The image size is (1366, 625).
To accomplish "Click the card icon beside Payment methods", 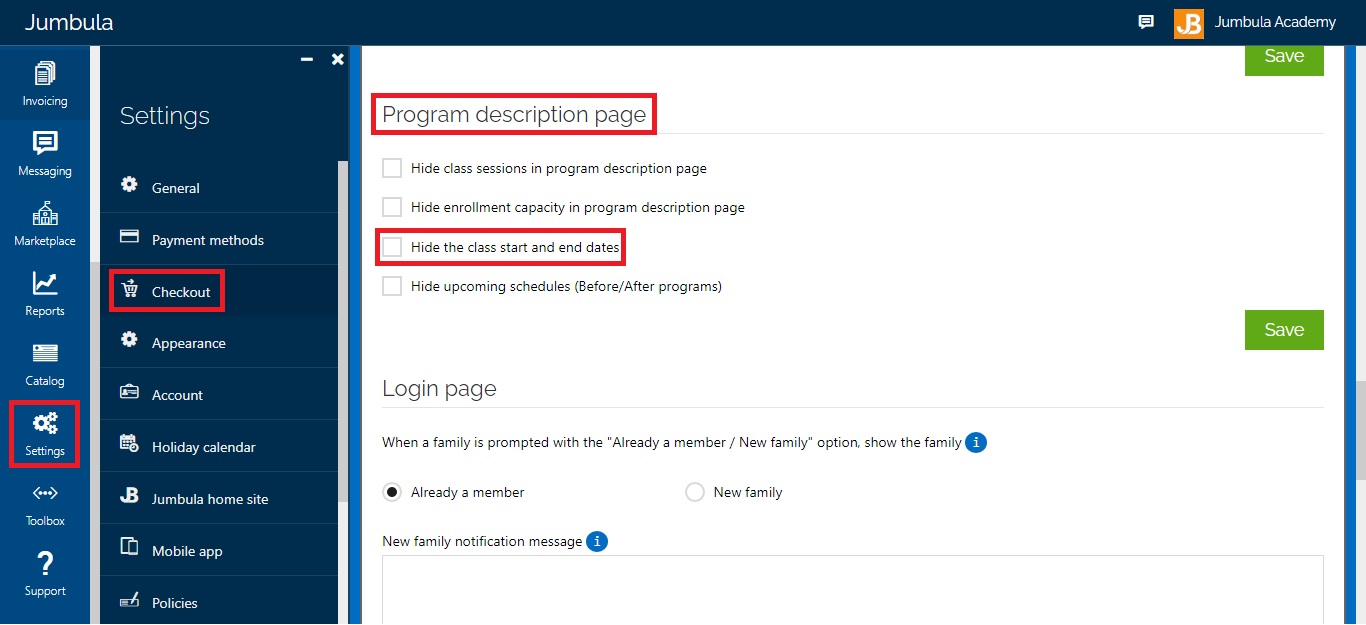I will click(129, 237).
